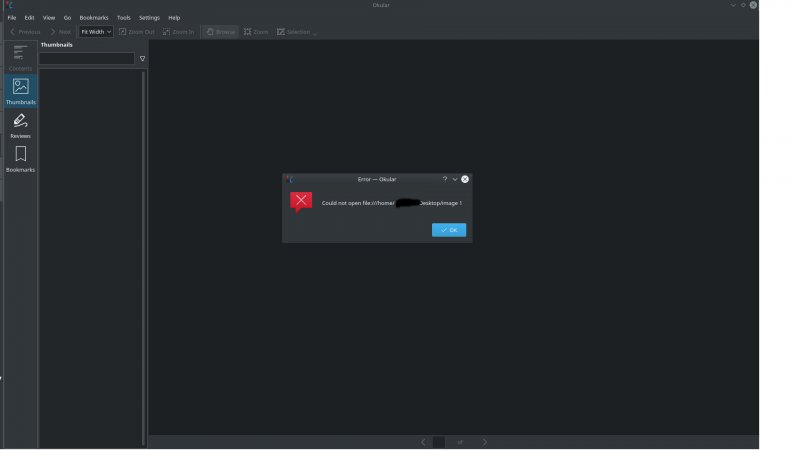This screenshot has height=450, width=800.
Task: Select the Zoom tool
Action: tap(256, 32)
